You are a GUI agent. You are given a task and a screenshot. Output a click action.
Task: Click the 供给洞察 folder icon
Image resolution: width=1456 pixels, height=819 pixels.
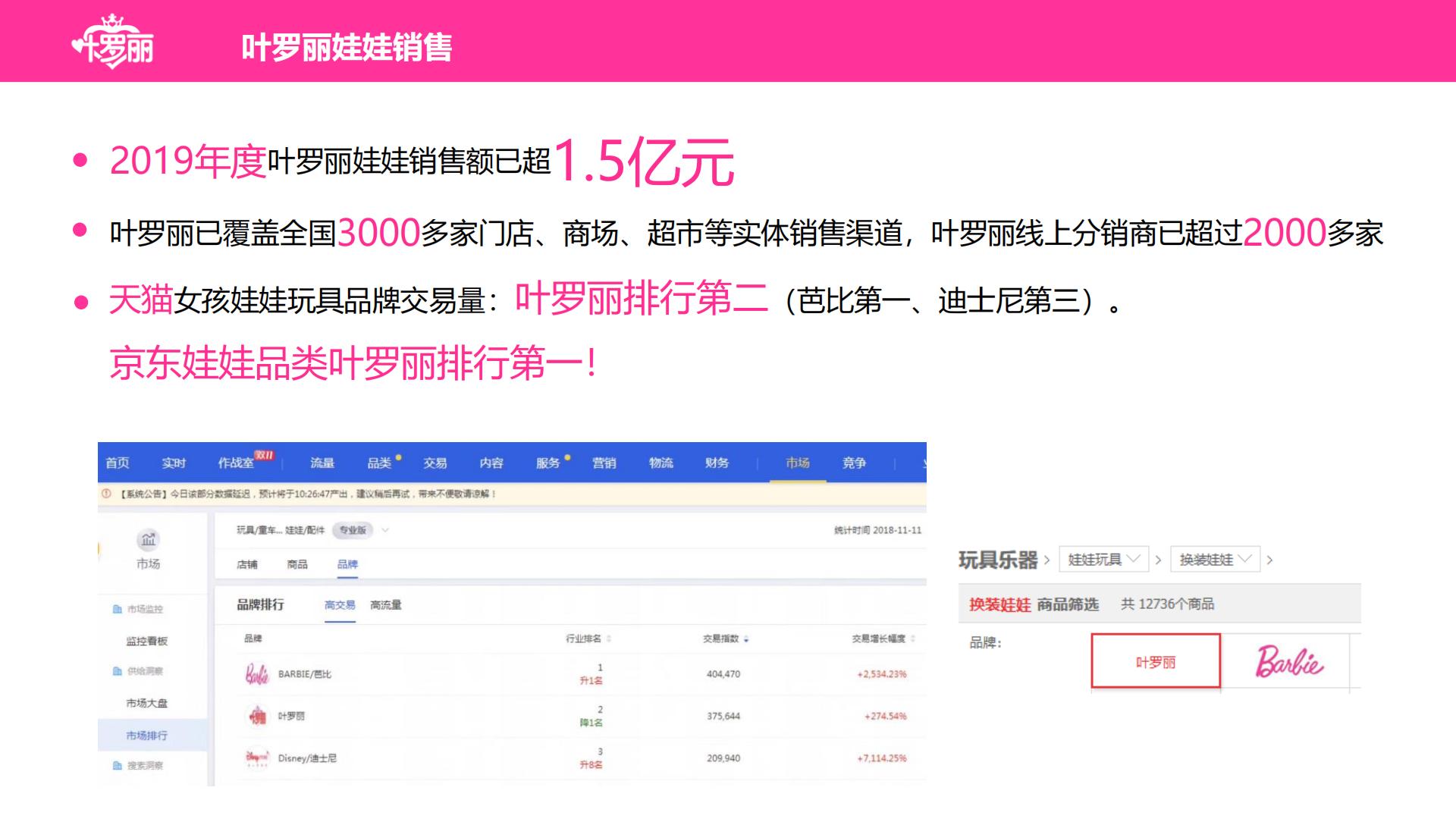[117, 671]
